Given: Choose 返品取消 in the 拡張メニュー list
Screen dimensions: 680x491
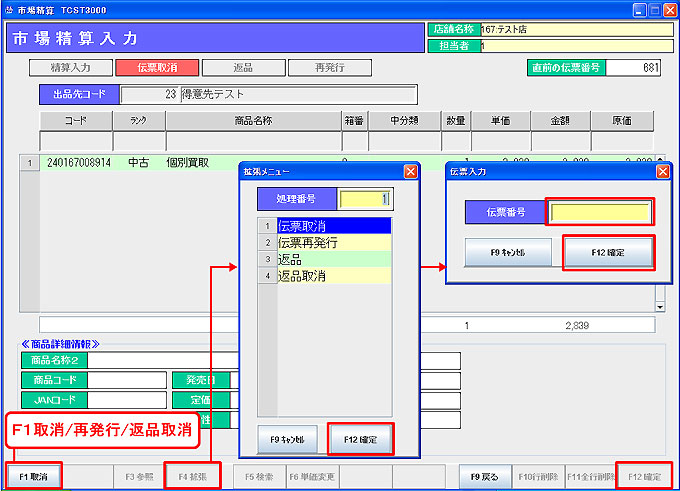Looking at the screenshot, I should coord(334,276).
